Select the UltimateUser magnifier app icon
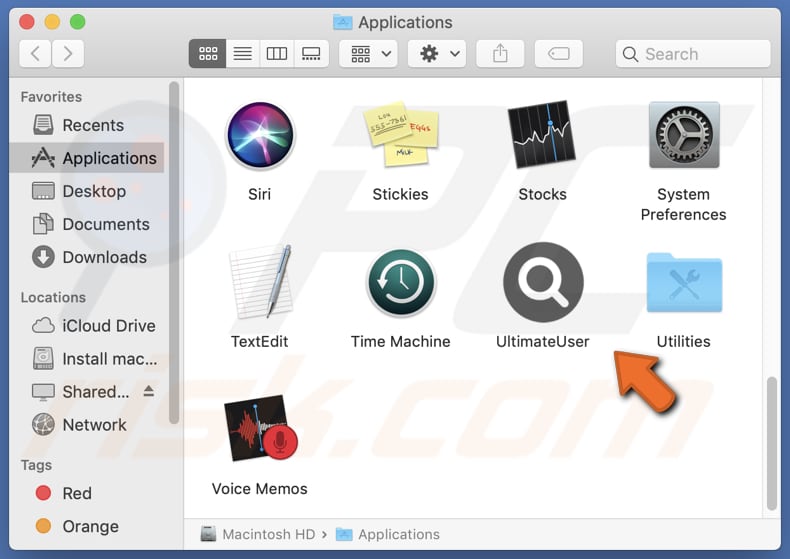The width and height of the screenshot is (790, 559). [x=543, y=282]
